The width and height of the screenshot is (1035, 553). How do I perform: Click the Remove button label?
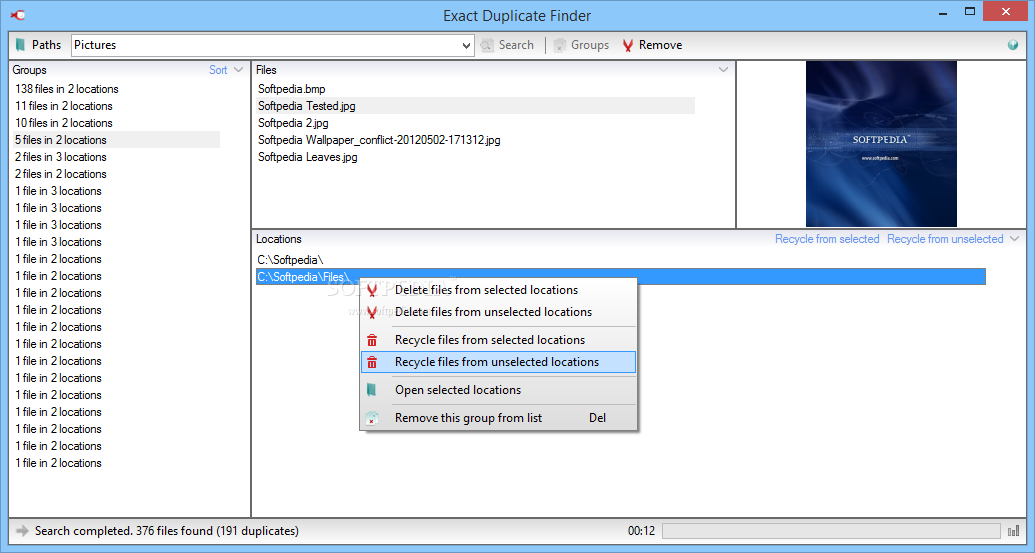(x=661, y=45)
